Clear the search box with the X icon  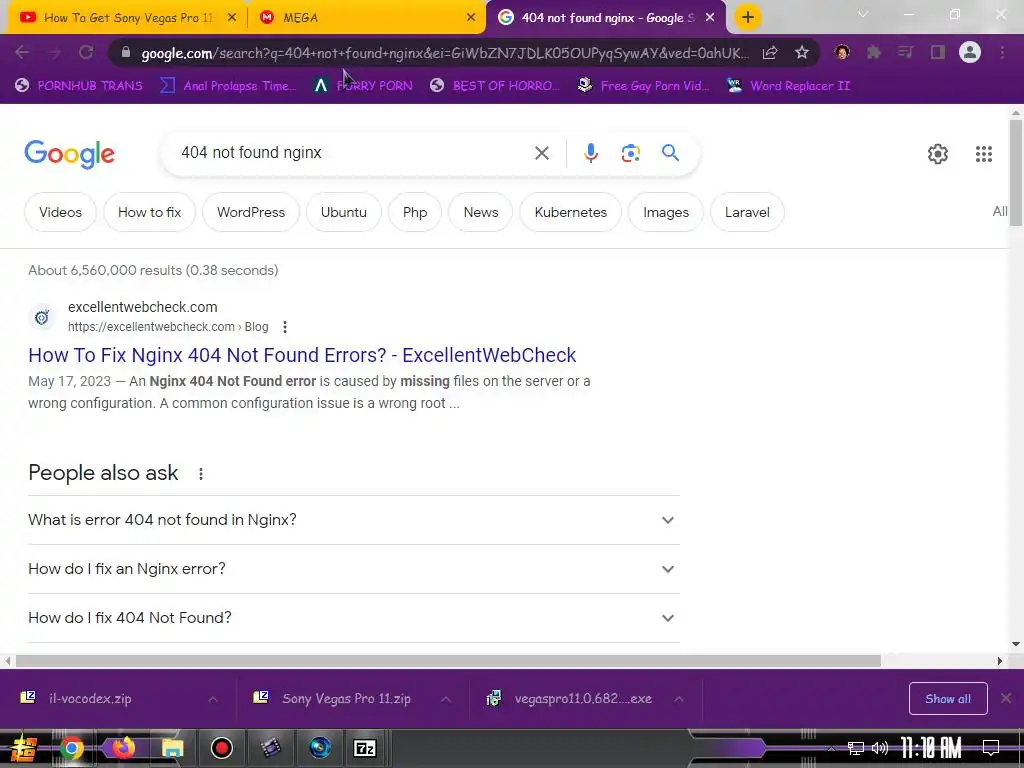pos(541,153)
